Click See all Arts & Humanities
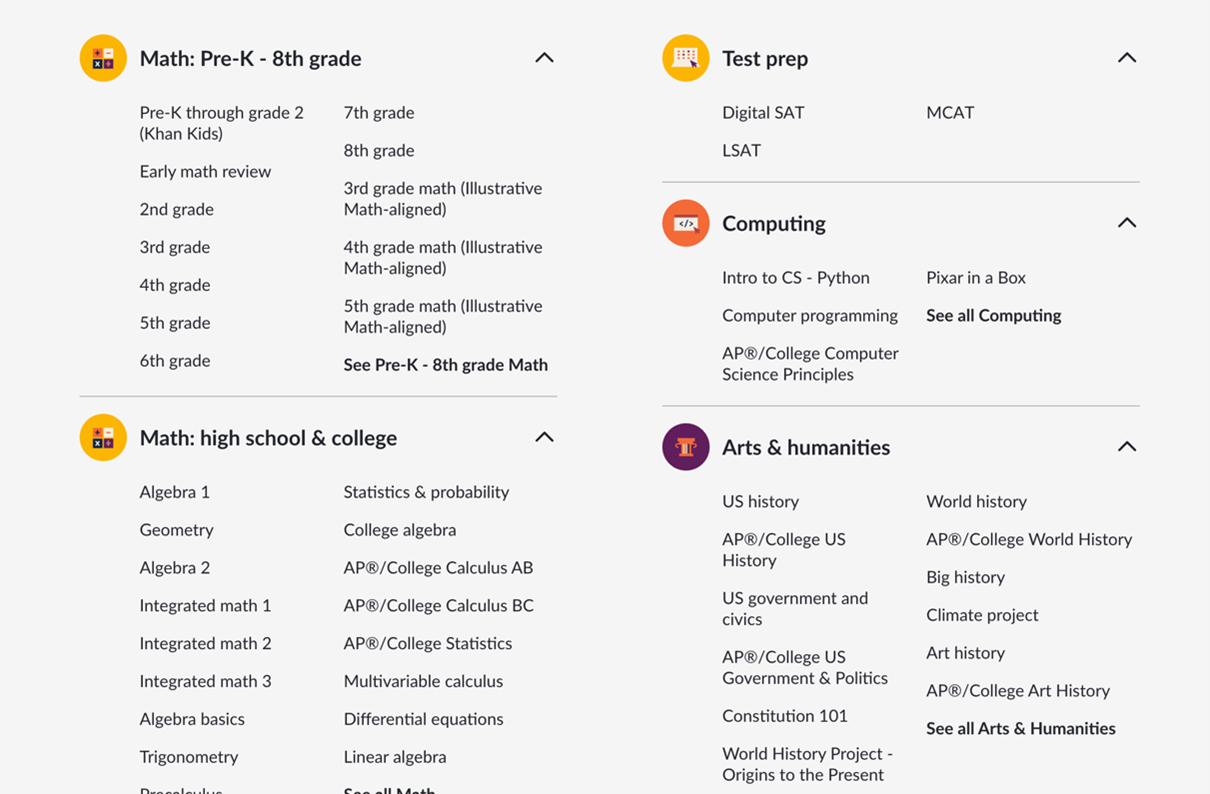1210x794 pixels. pyautogui.click(x=1021, y=728)
